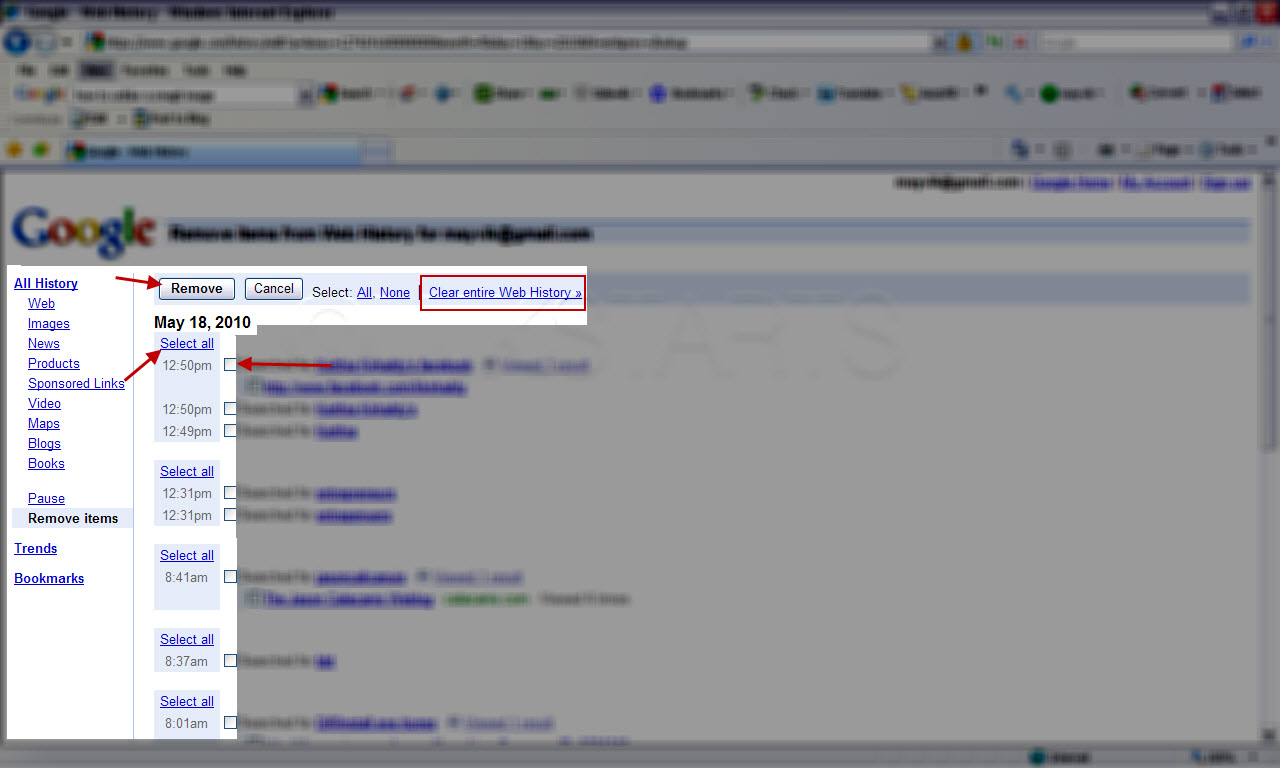Open All History in sidebar
This screenshot has width=1280, height=768.
click(46, 284)
